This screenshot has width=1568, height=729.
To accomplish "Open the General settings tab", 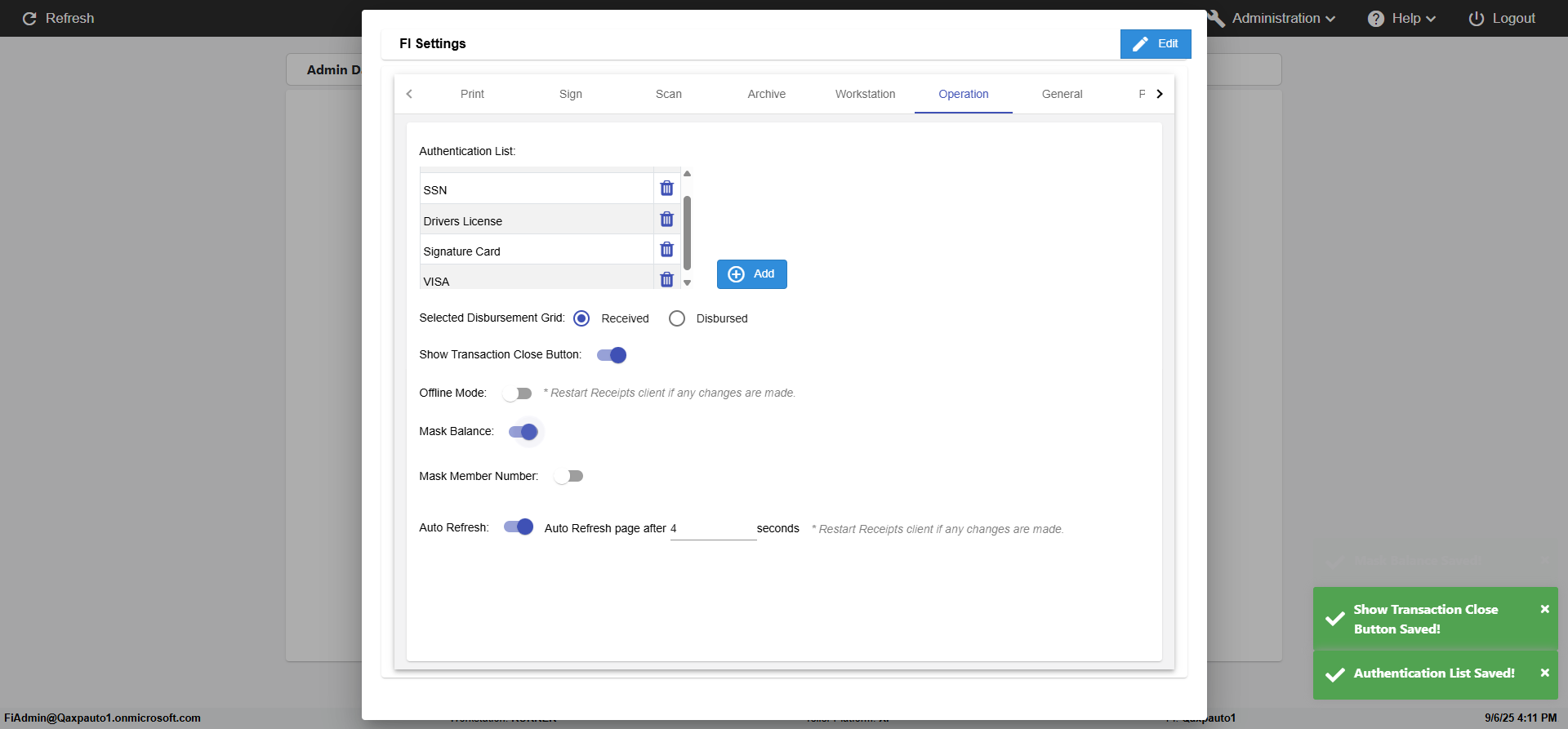I will coord(1062,94).
